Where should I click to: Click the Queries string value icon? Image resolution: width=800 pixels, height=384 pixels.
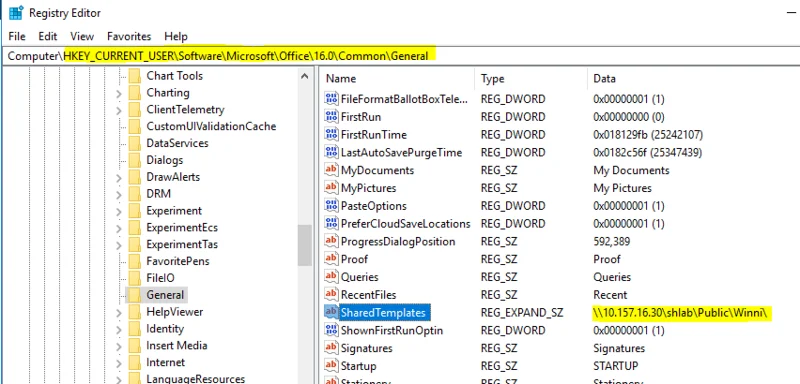pyautogui.click(x=331, y=277)
